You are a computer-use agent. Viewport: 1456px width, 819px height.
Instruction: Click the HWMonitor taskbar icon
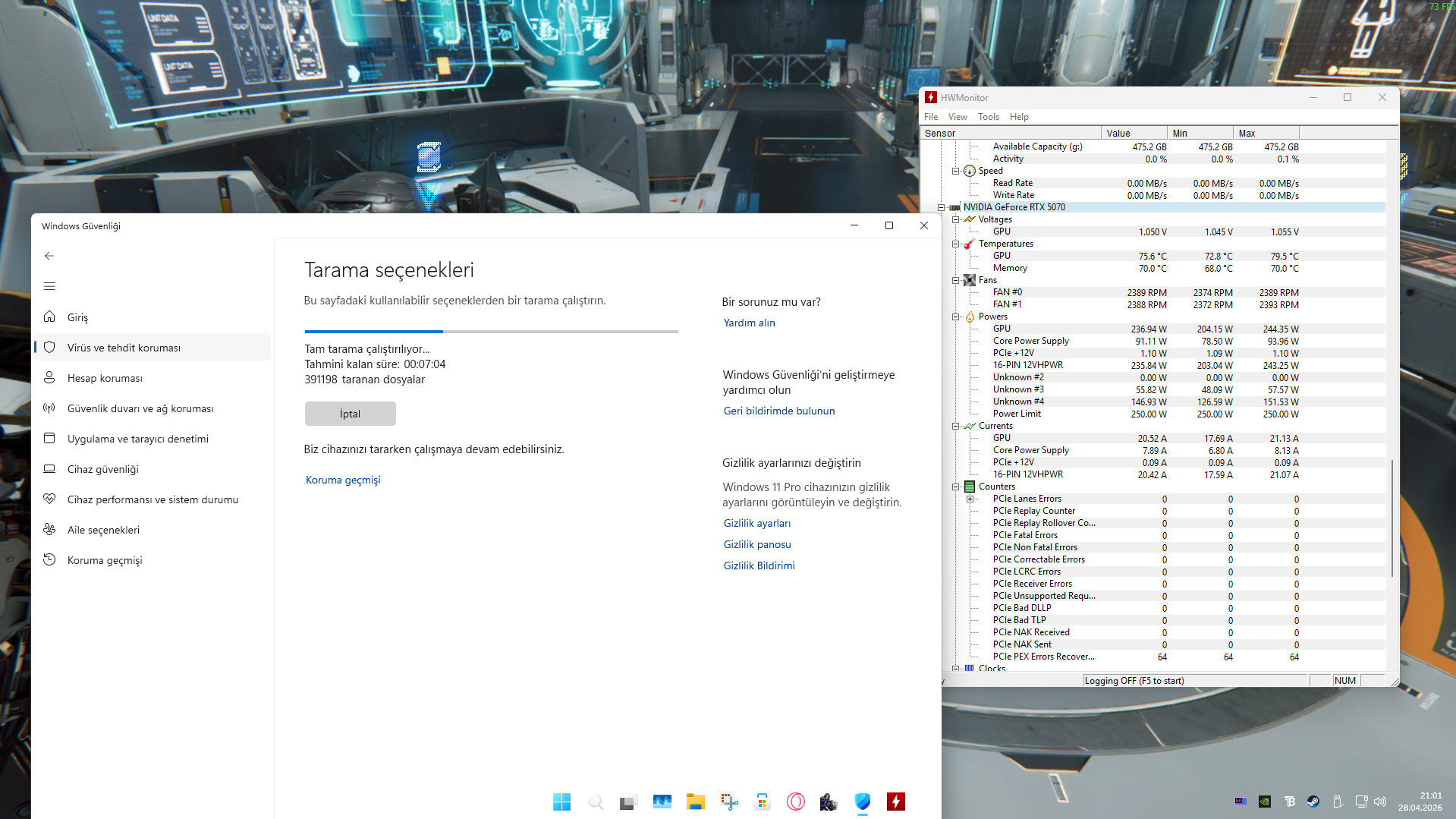point(896,802)
